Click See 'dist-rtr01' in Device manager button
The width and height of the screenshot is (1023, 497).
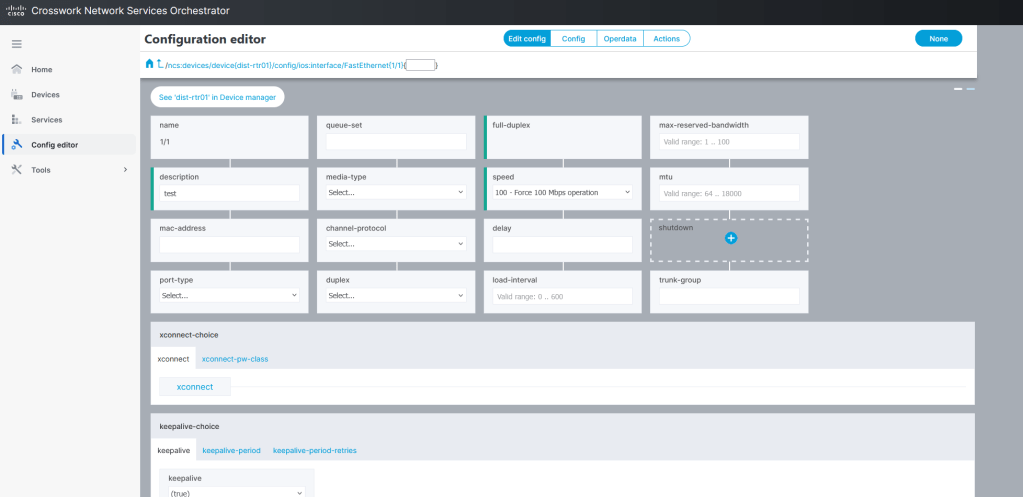tap(217, 97)
